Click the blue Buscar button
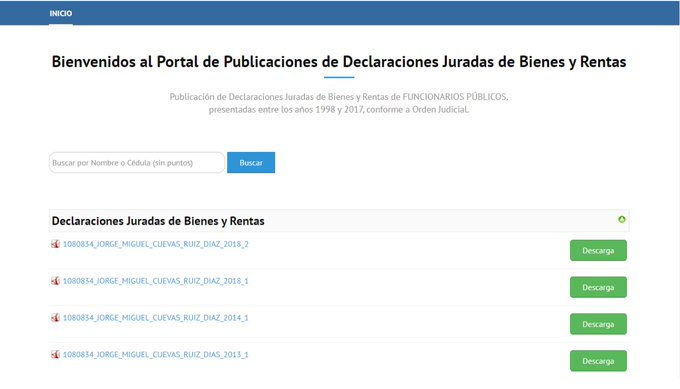The height and width of the screenshot is (389, 680). tap(251, 163)
